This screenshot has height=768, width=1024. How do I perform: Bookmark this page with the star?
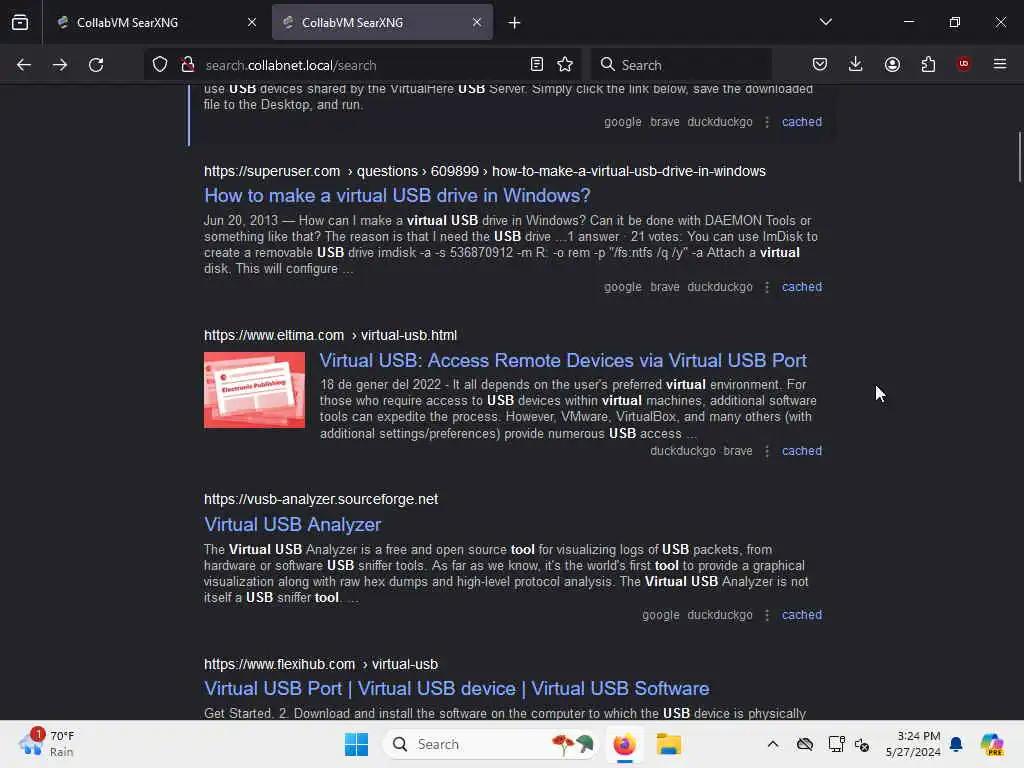coord(565,64)
